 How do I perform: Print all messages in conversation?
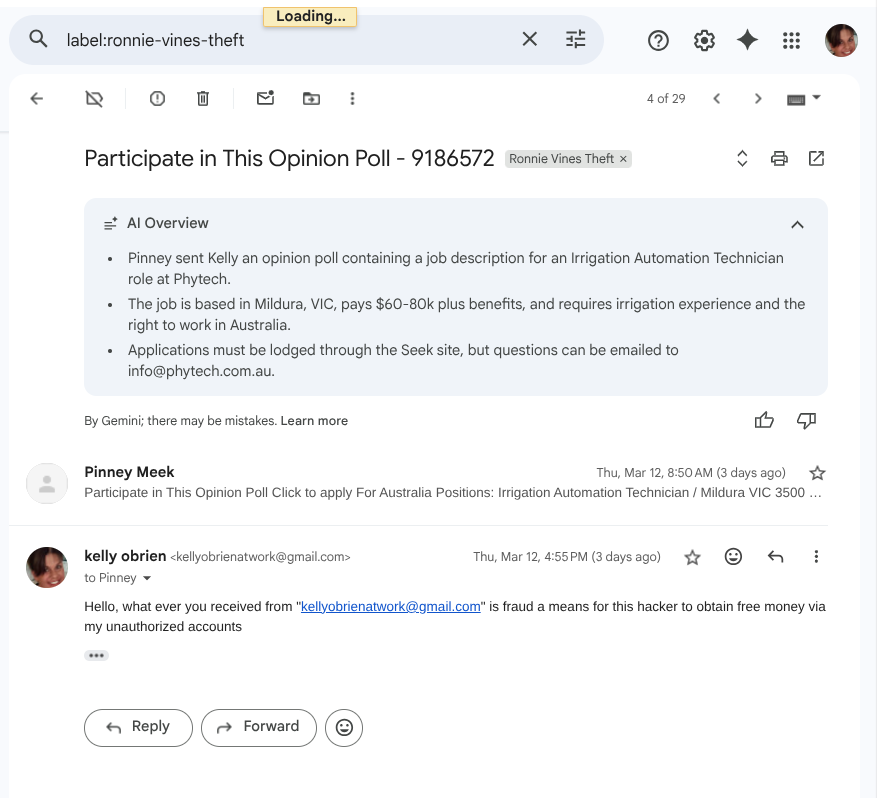click(x=779, y=158)
